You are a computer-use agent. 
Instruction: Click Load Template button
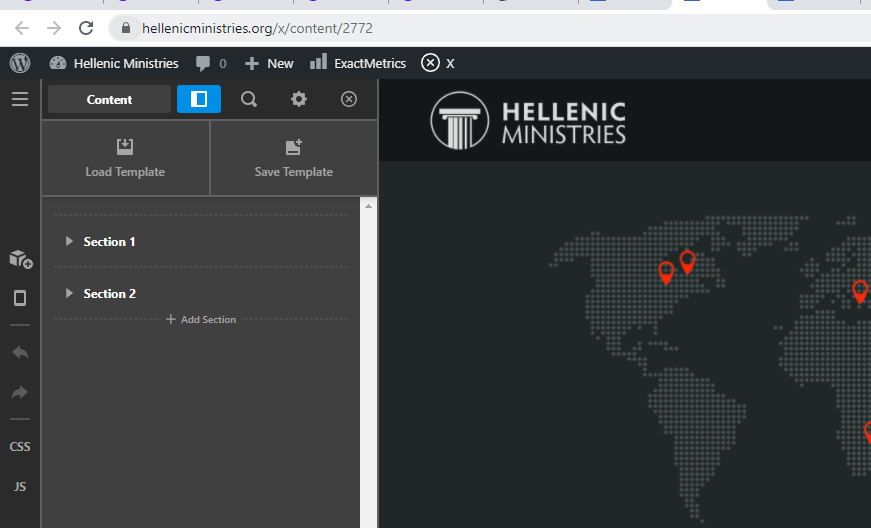point(125,158)
